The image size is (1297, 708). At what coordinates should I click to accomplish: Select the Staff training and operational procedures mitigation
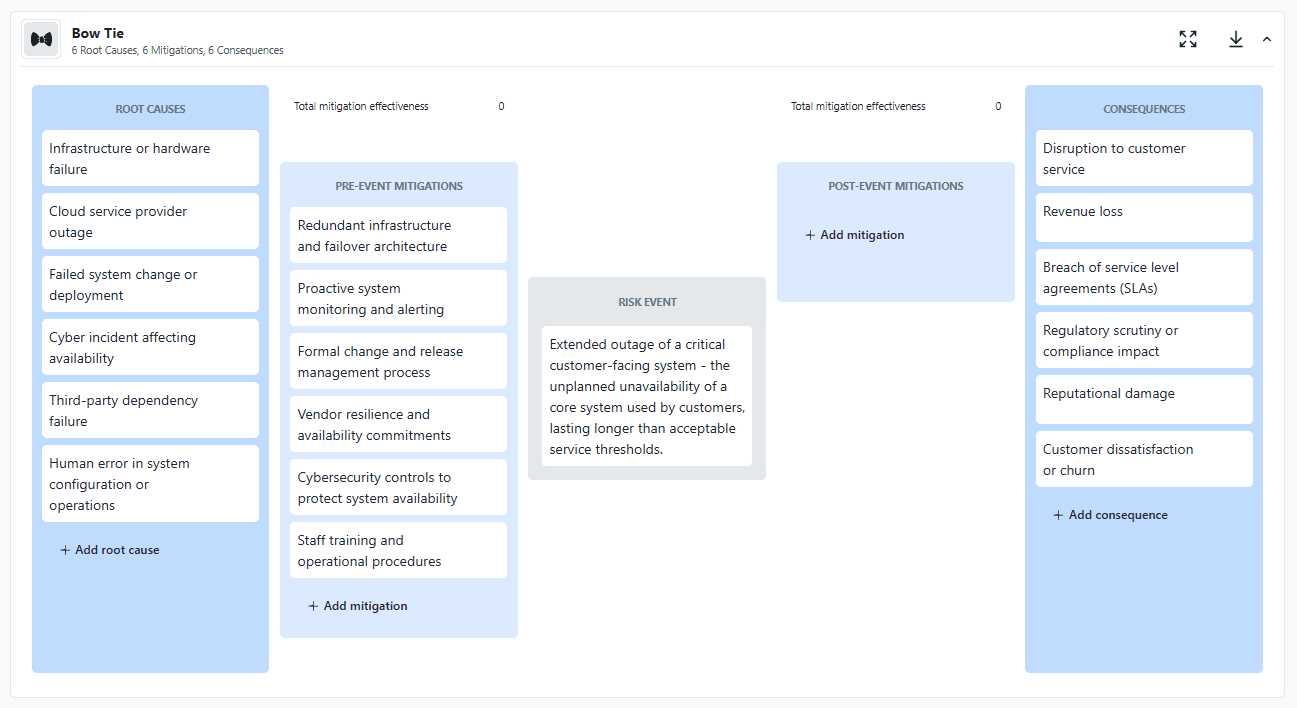tap(398, 550)
